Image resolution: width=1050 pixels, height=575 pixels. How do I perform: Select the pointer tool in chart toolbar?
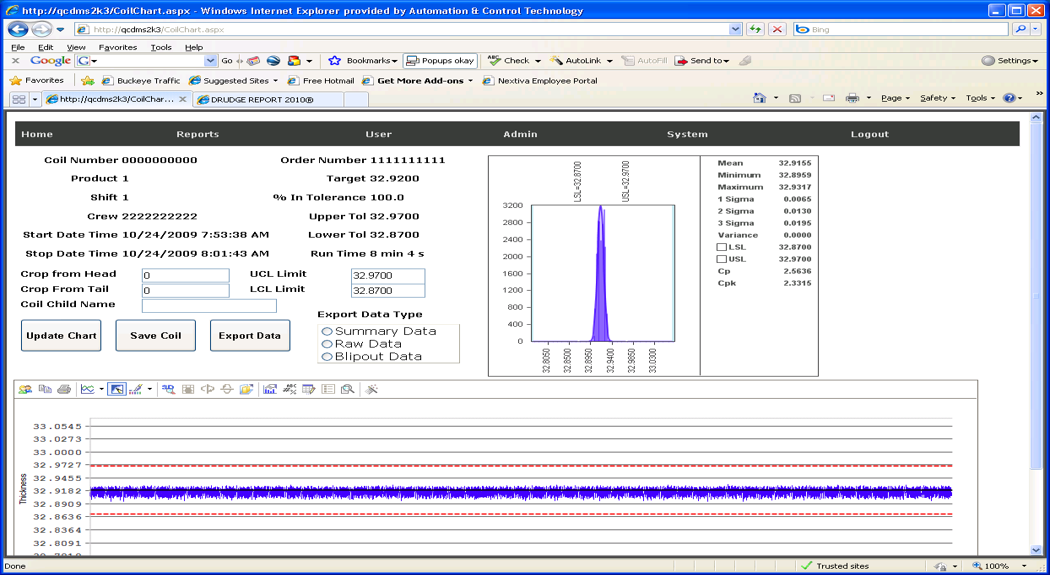117,389
